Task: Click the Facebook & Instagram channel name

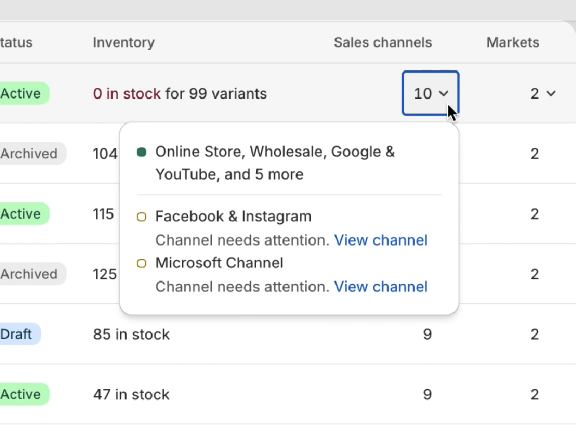Action: [x=233, y=216]
